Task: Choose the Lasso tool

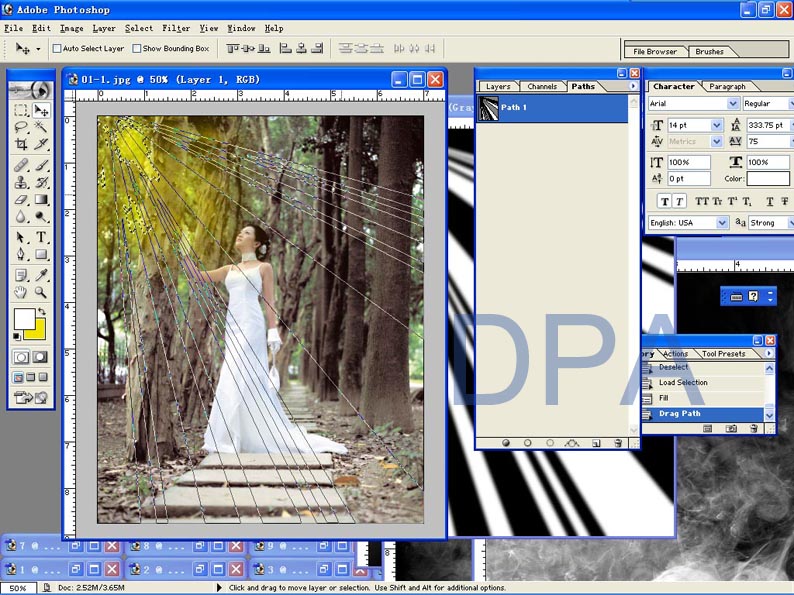Action: click(21, 127)
